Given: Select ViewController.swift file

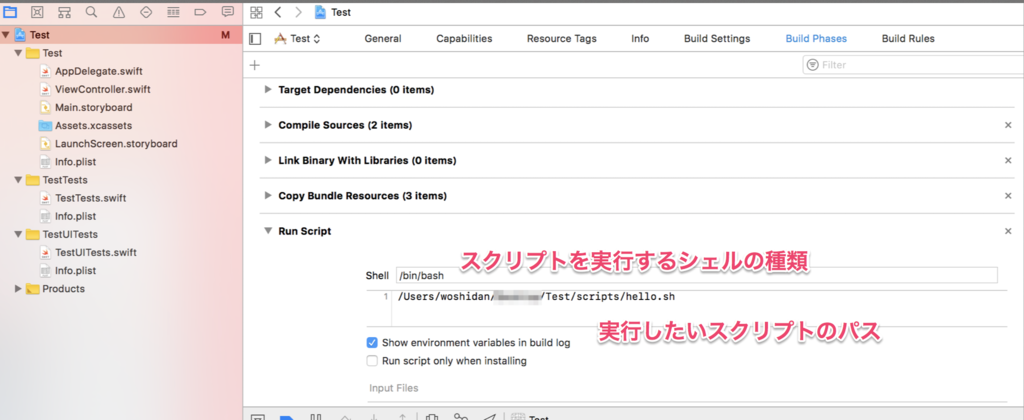Looking at the screenshot, I should (103, 89).
